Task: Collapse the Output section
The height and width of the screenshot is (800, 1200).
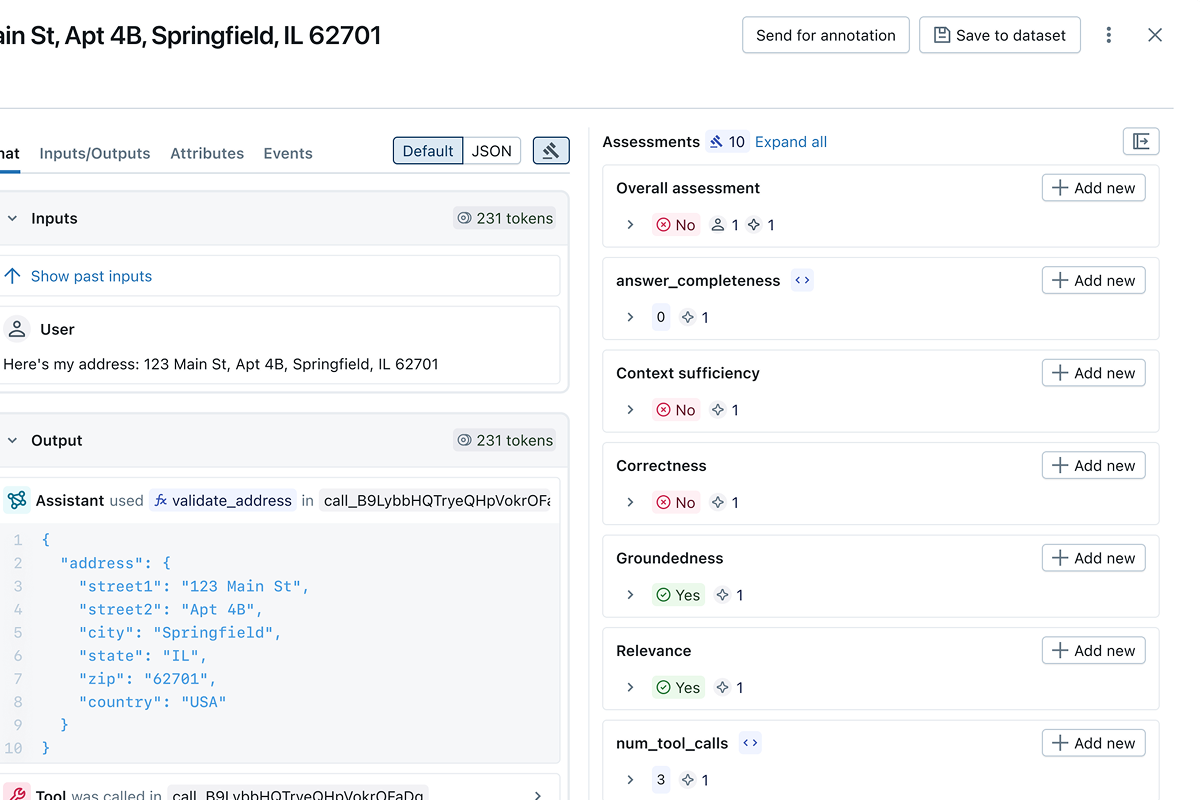Action: pos(12,440)
